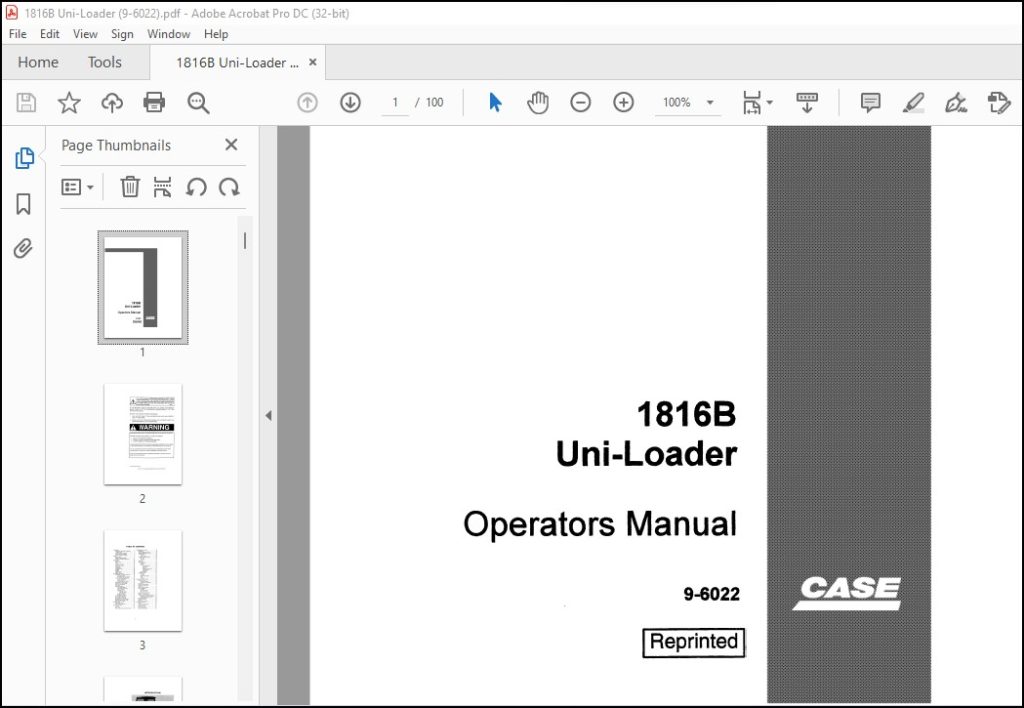The height and width of the screenshot is (708, 1024).
Task: Click the CASE logo on cover
Action: (847, 593)
